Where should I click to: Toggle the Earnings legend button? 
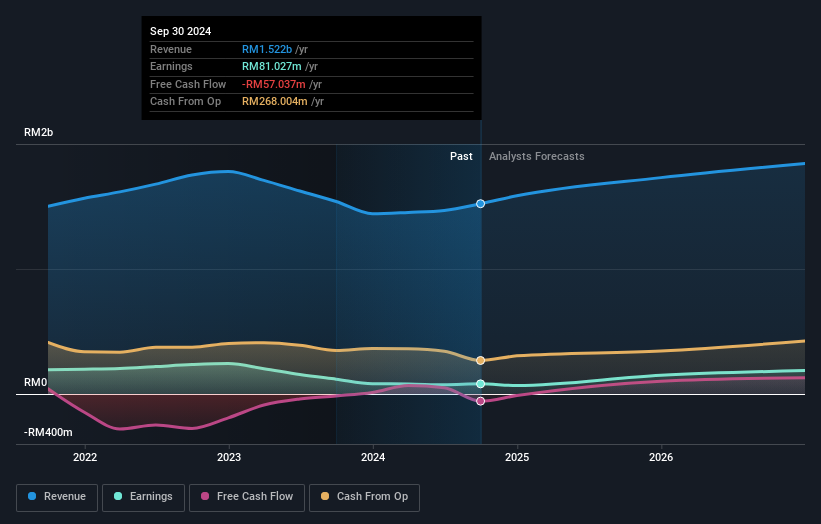[143, 497]
